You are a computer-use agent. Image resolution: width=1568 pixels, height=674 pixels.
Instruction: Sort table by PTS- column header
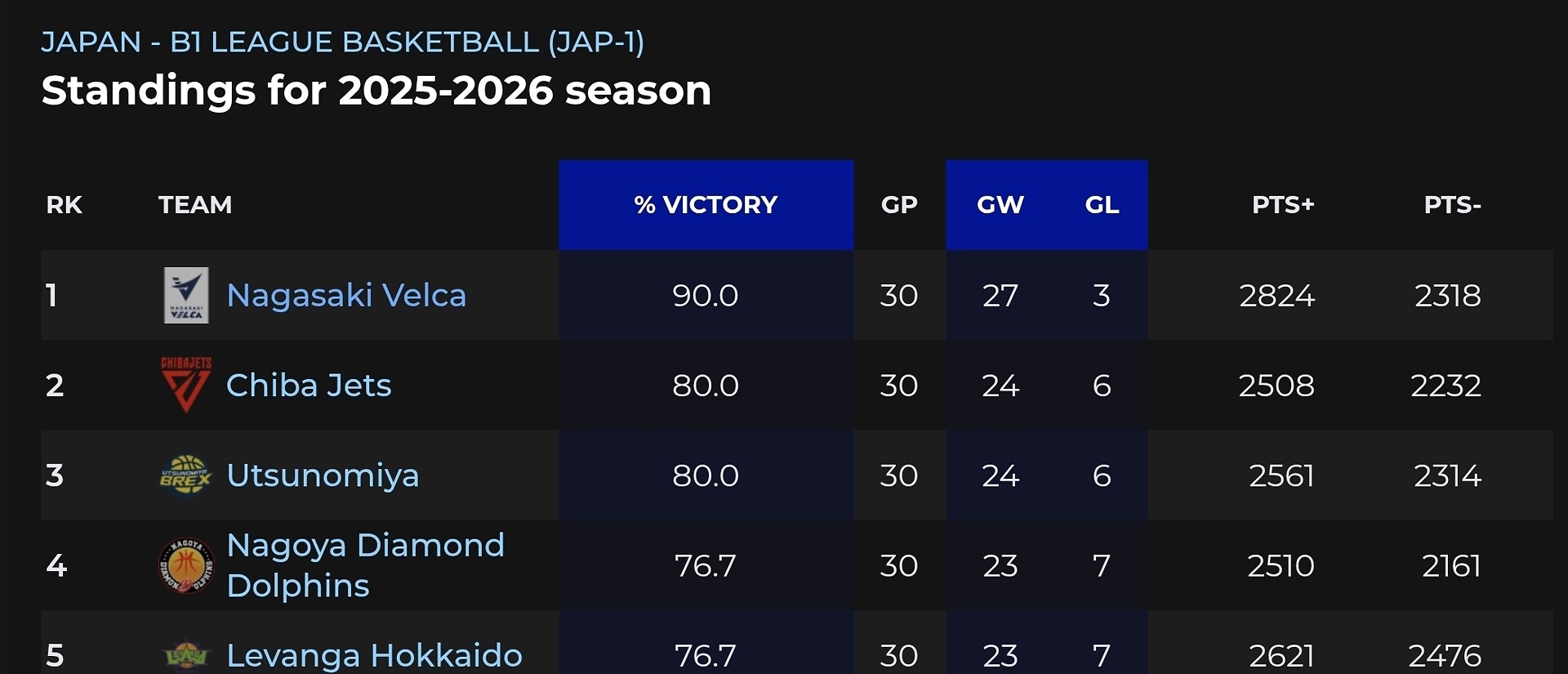point(1452,204)
